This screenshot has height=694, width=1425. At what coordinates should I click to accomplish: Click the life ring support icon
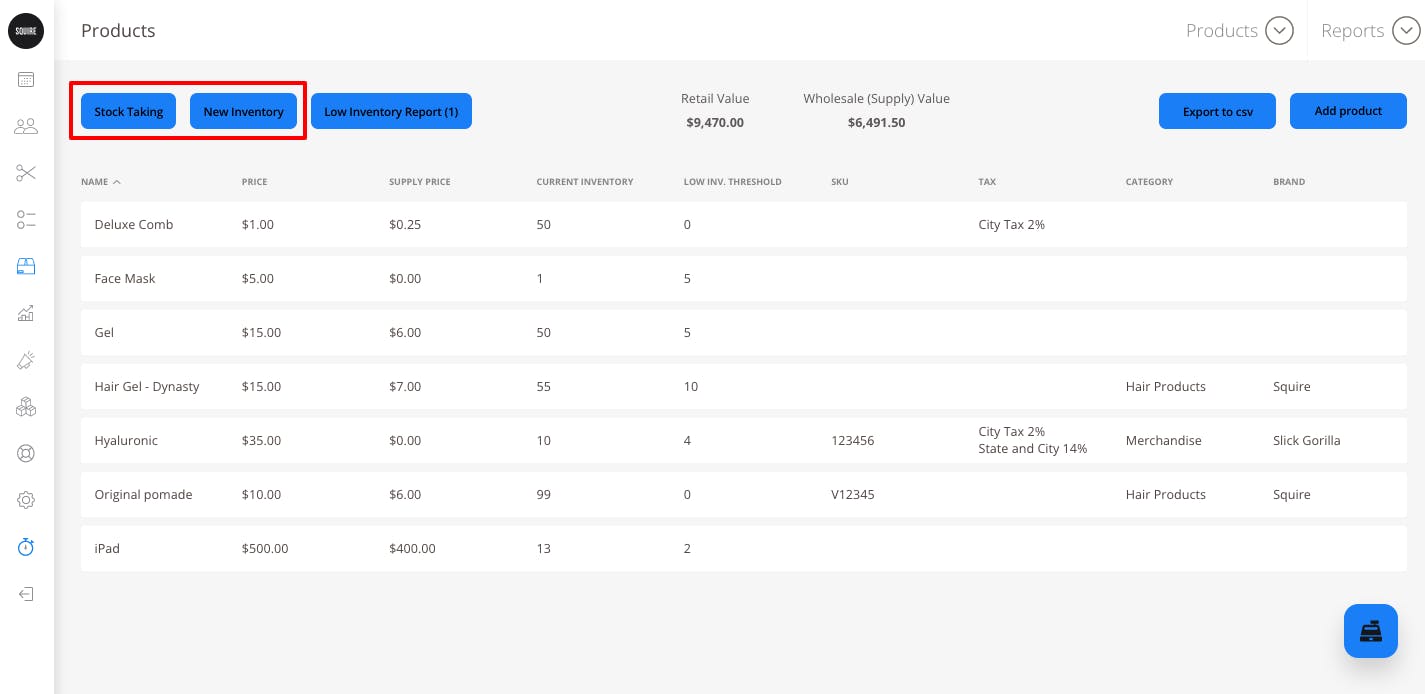[26, 453]
